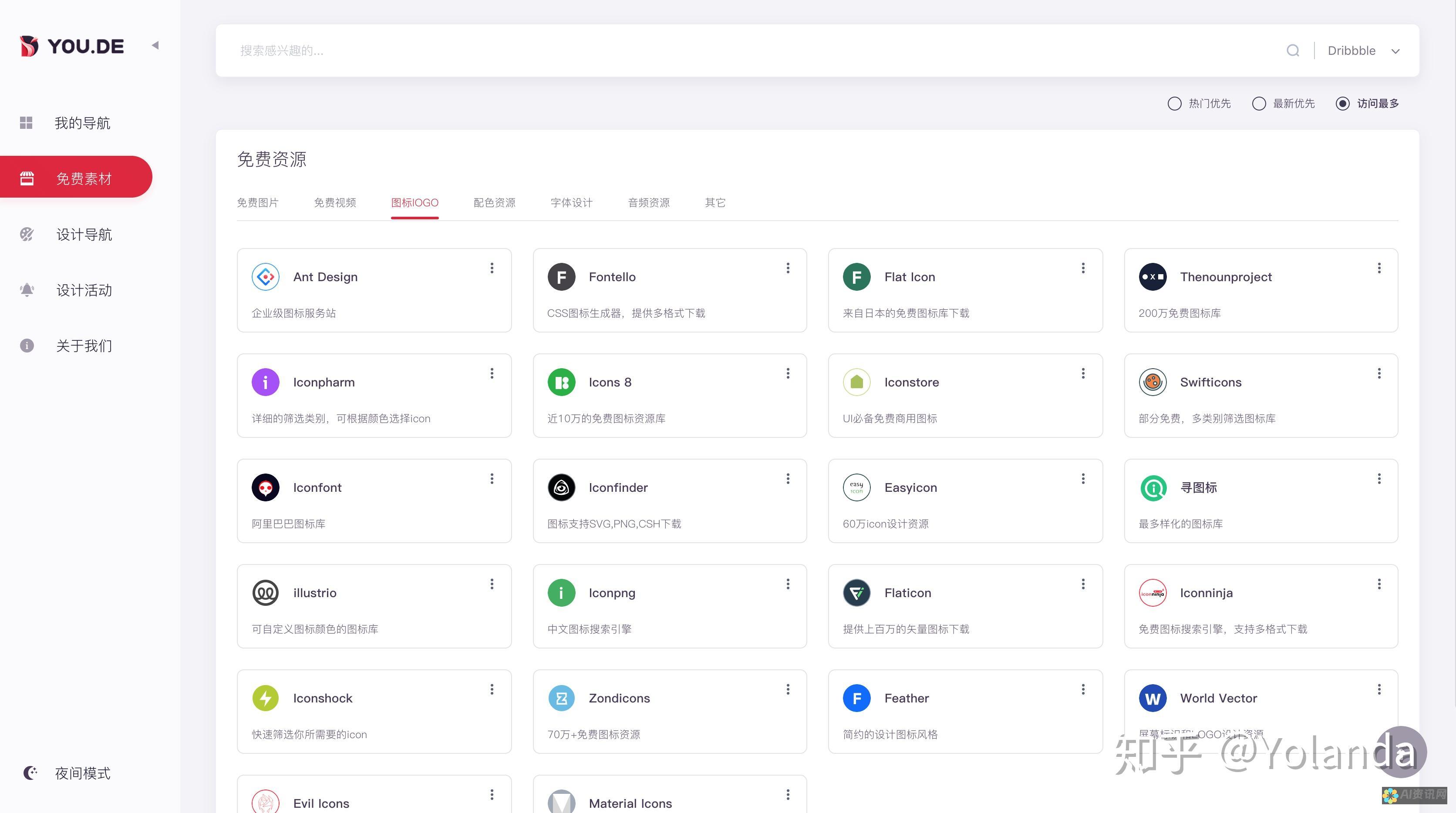This screenshot has width=1456, height=813.
Task: Click the Flat Icon green F icon
Action: pos(857,277)
